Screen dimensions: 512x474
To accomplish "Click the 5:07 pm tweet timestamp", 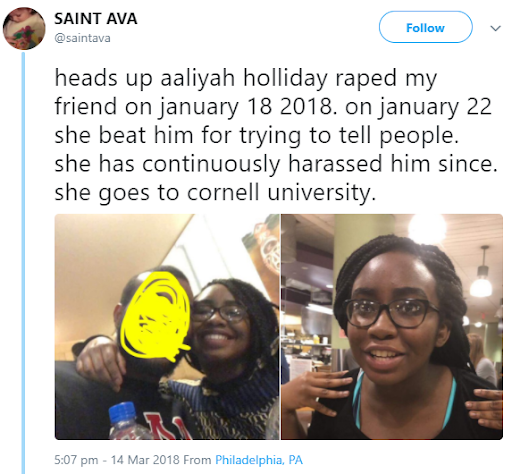I will [76, 460].
